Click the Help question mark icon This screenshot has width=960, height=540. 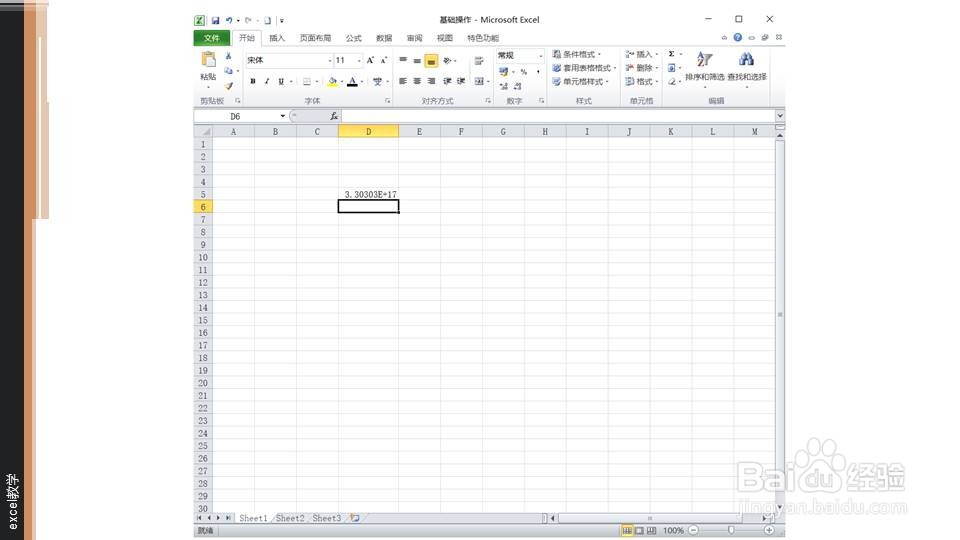tap(738, 37)
